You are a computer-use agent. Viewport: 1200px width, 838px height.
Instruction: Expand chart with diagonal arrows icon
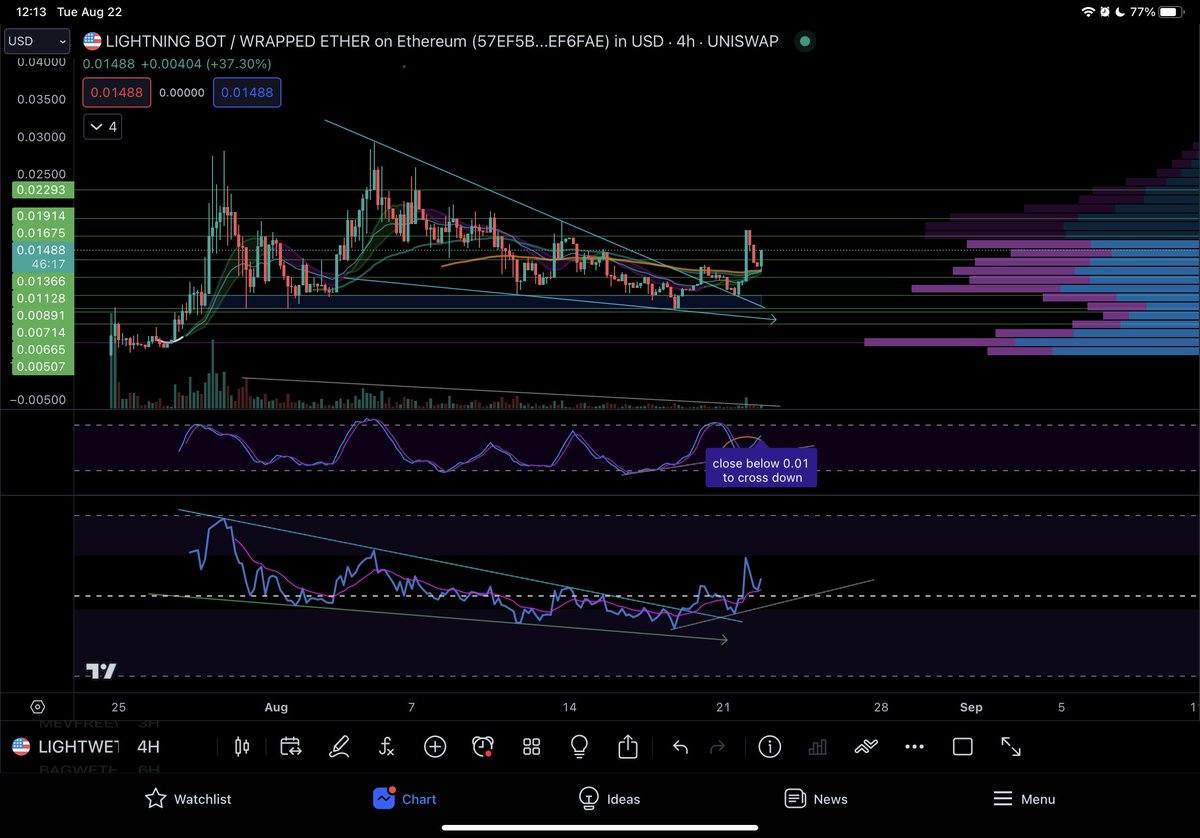1011,746
